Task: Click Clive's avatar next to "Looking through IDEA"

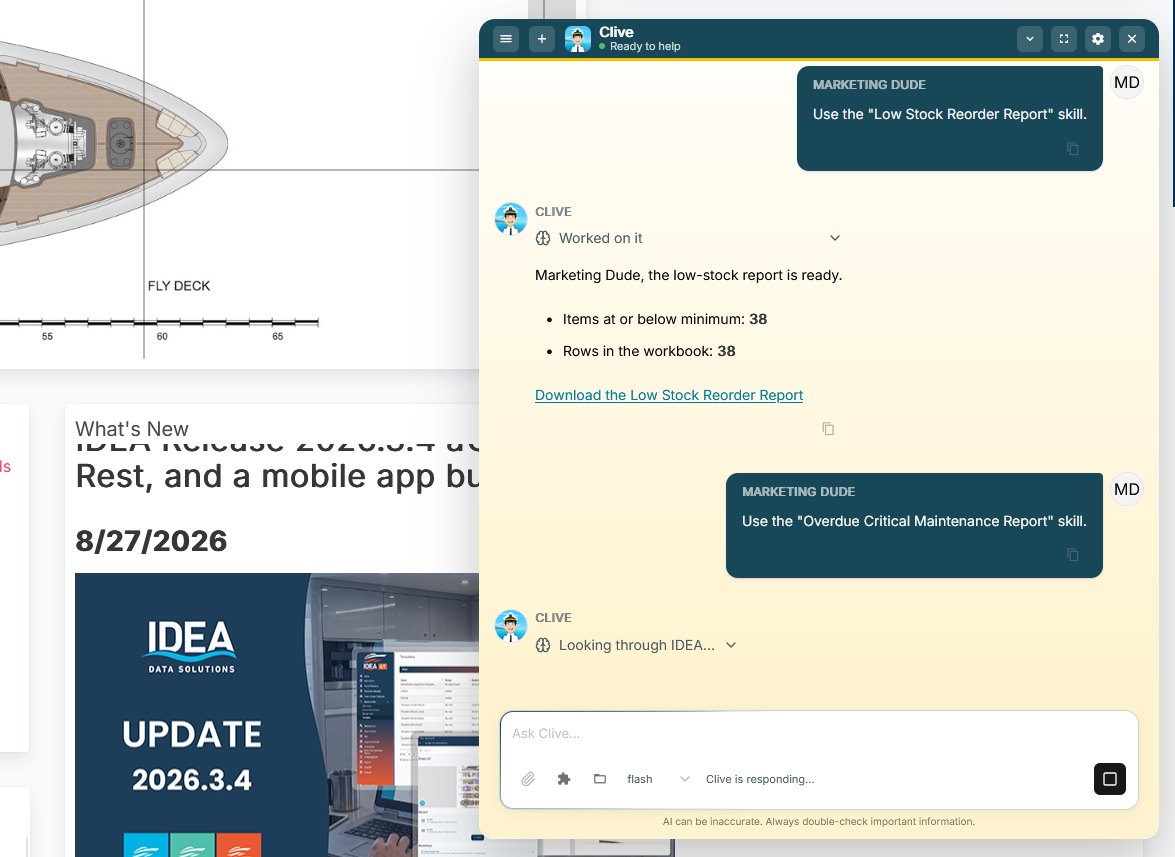Action: coord(510,626)
